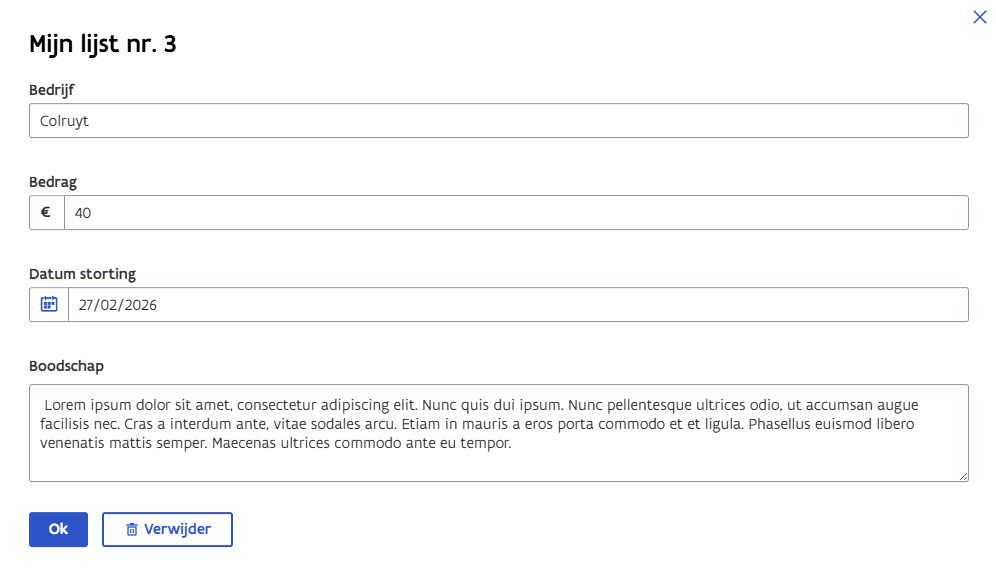Close the Mijn lijst nr. 3 dialog

pyautogui.click(x=979, y=17)
